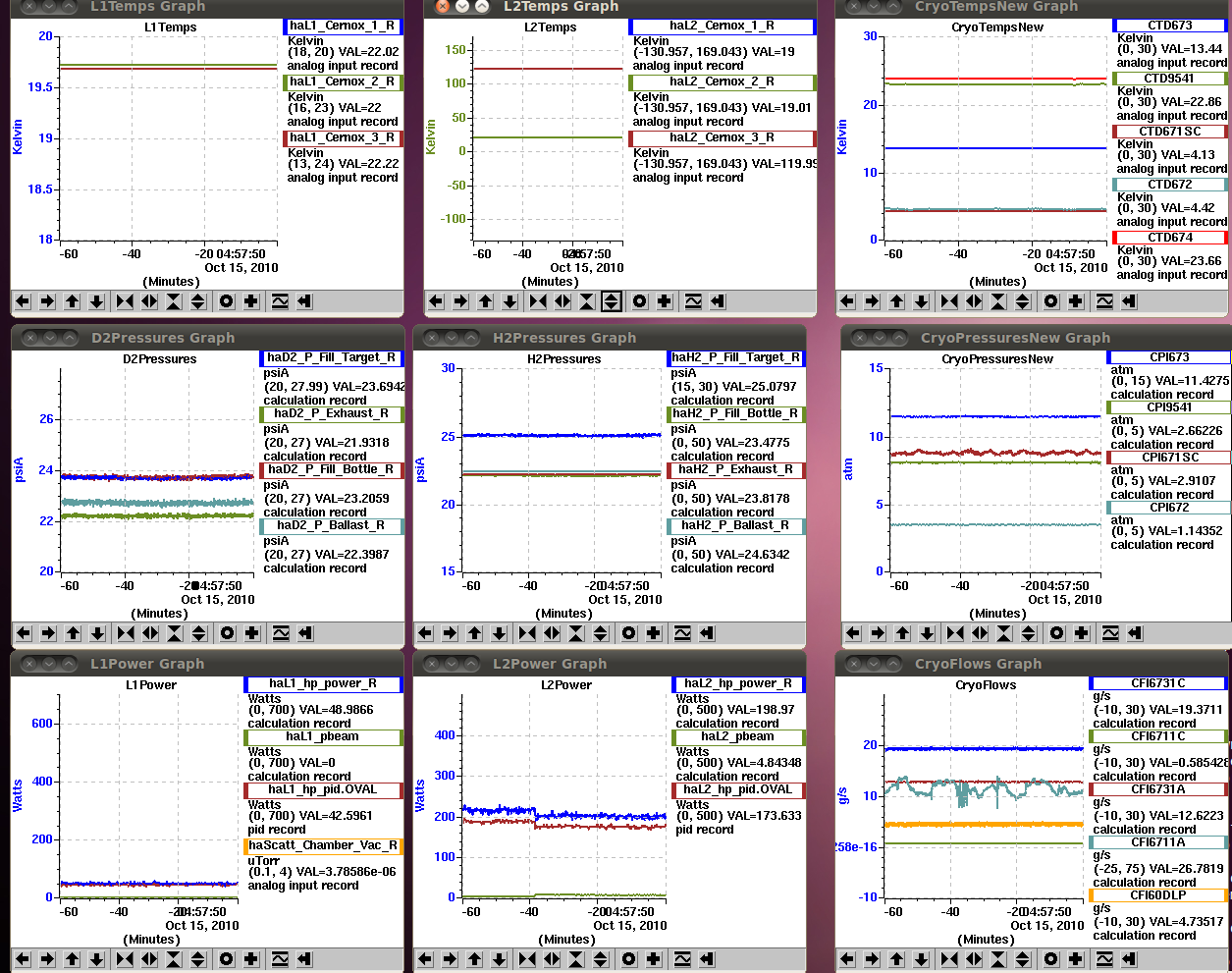Select the haL2_hp_pid.OVAL legend entry
1232x973 pixels.
738,790
